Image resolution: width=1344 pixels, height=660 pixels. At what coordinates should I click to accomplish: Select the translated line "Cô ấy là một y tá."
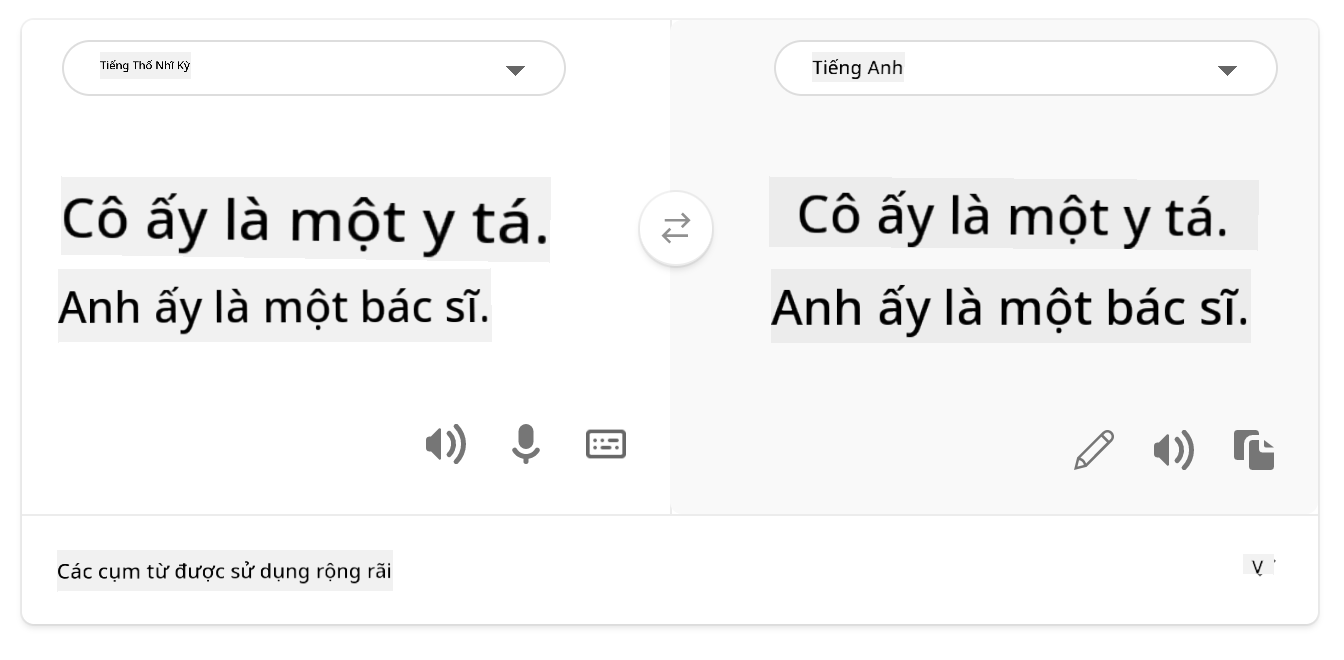[1012, 214]
